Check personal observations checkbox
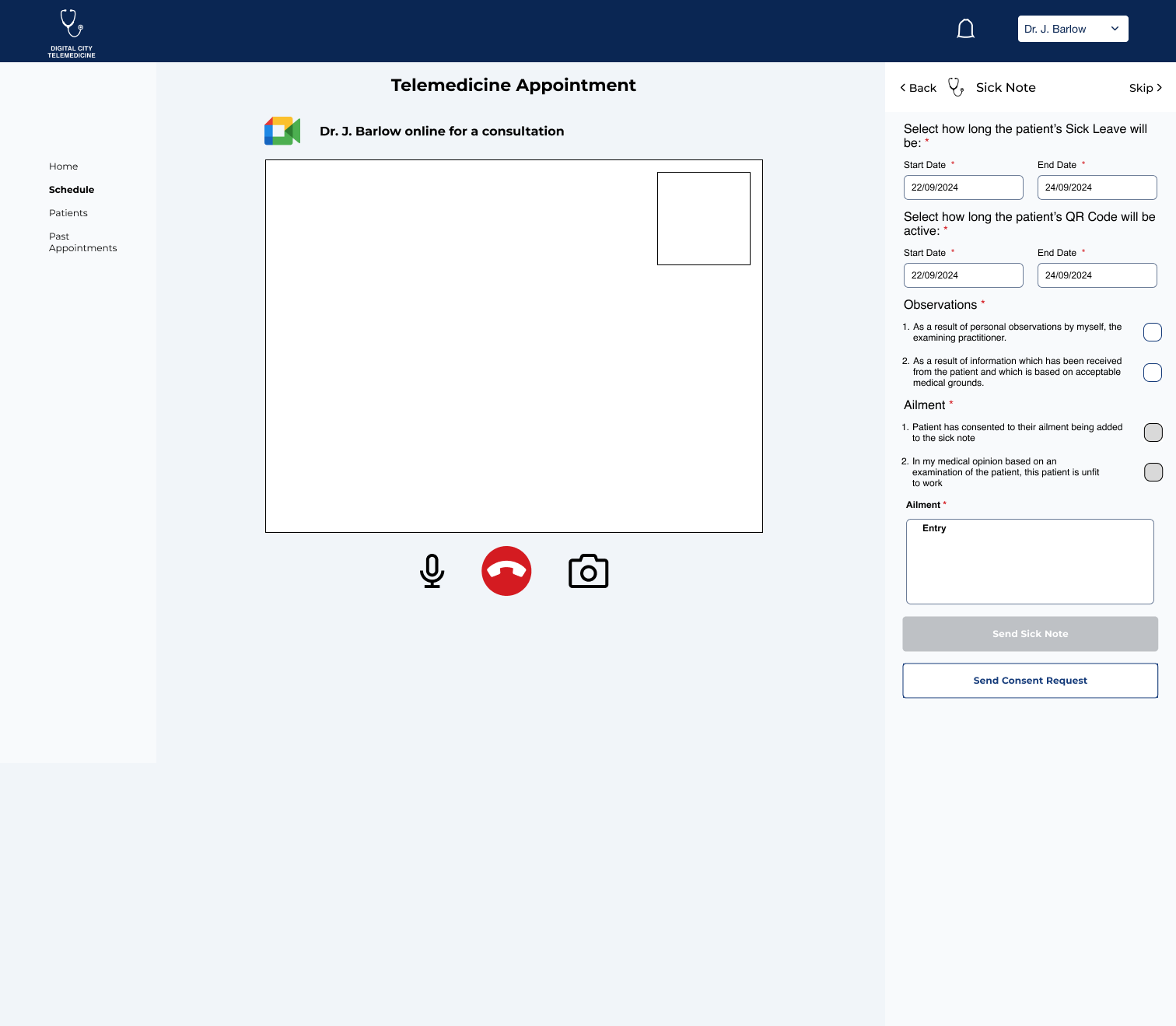 (x=1152, y=332)
